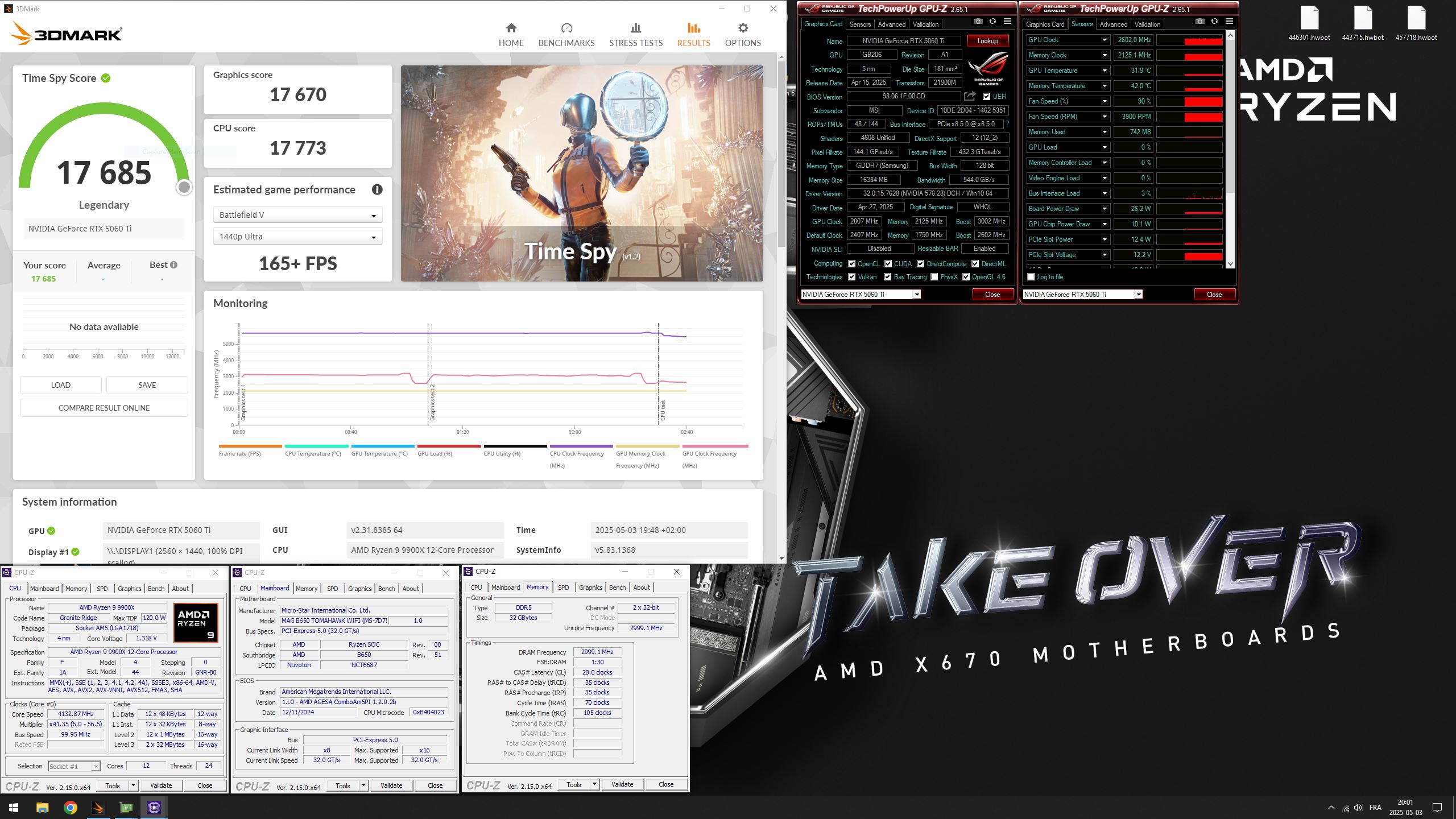Toggle the Vulkan checkbox in GPU-Z

[x=851, y=277]
